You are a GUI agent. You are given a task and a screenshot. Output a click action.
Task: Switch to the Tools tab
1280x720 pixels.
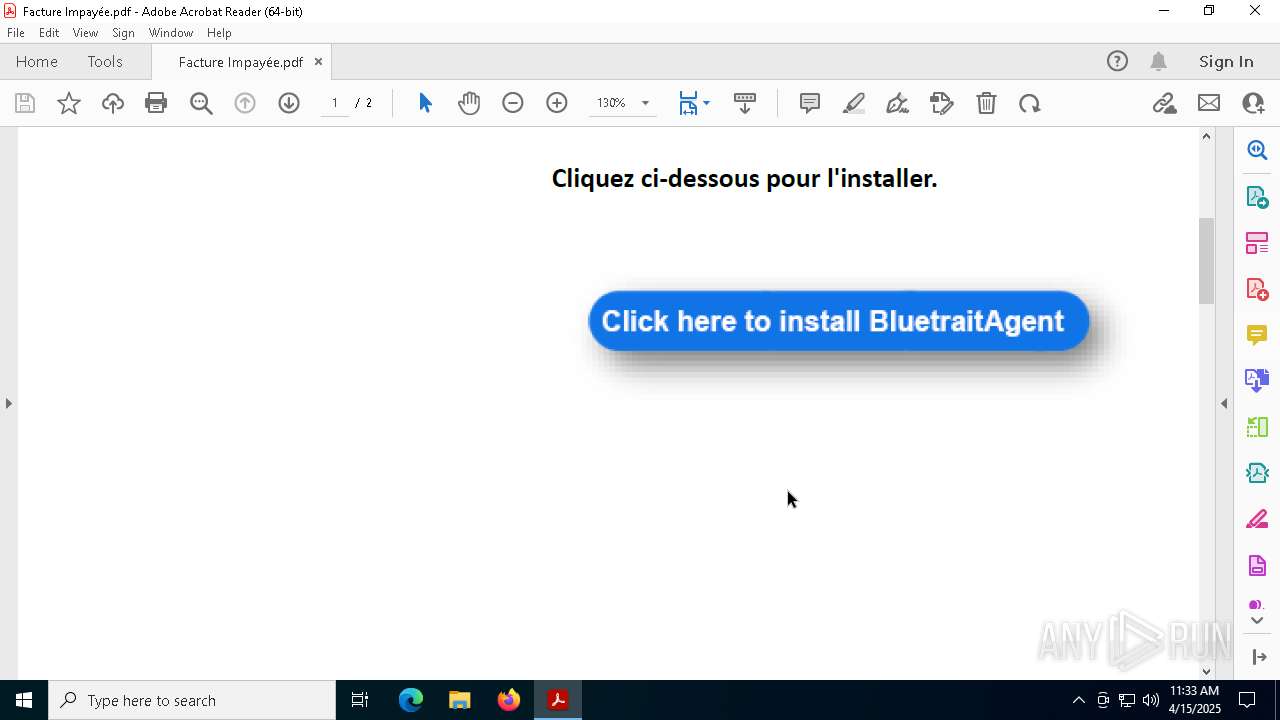(x=105, y=61)
